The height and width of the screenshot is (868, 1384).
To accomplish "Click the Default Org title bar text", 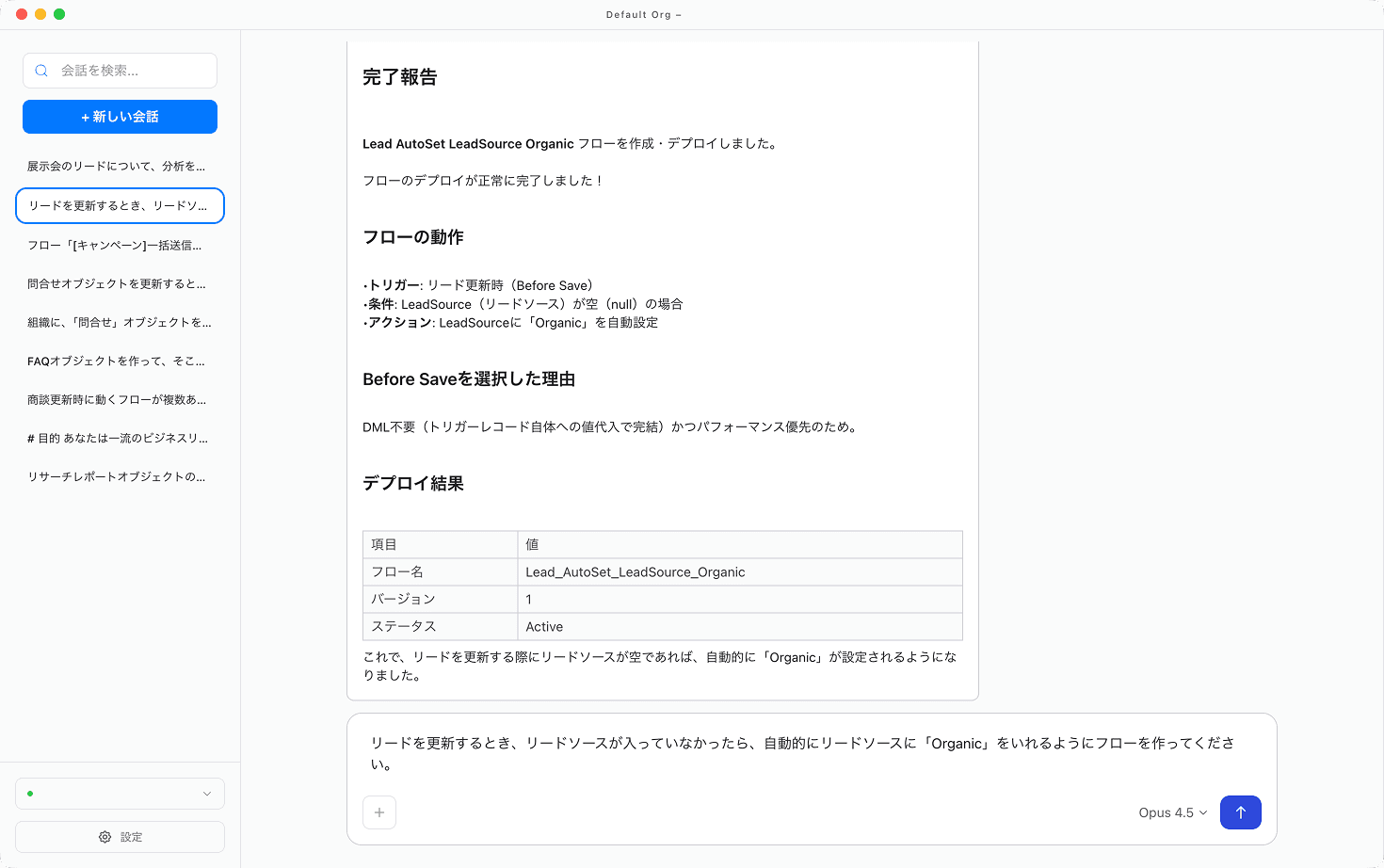I will coord(644,14).
